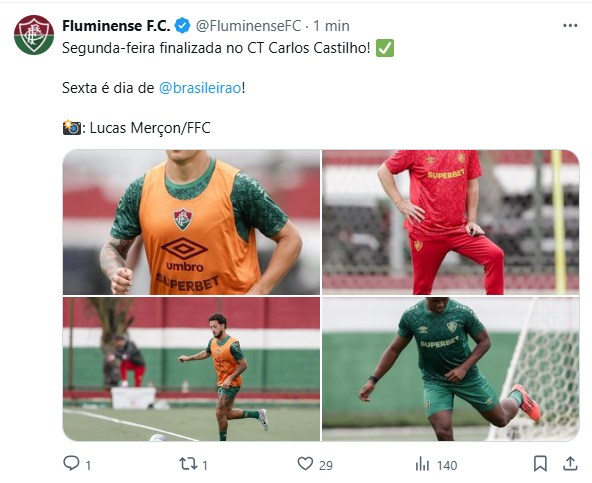Viewport: 592px width, 483px height.
Task: Open the @FluminenseFC handle link
Action: 248,26
